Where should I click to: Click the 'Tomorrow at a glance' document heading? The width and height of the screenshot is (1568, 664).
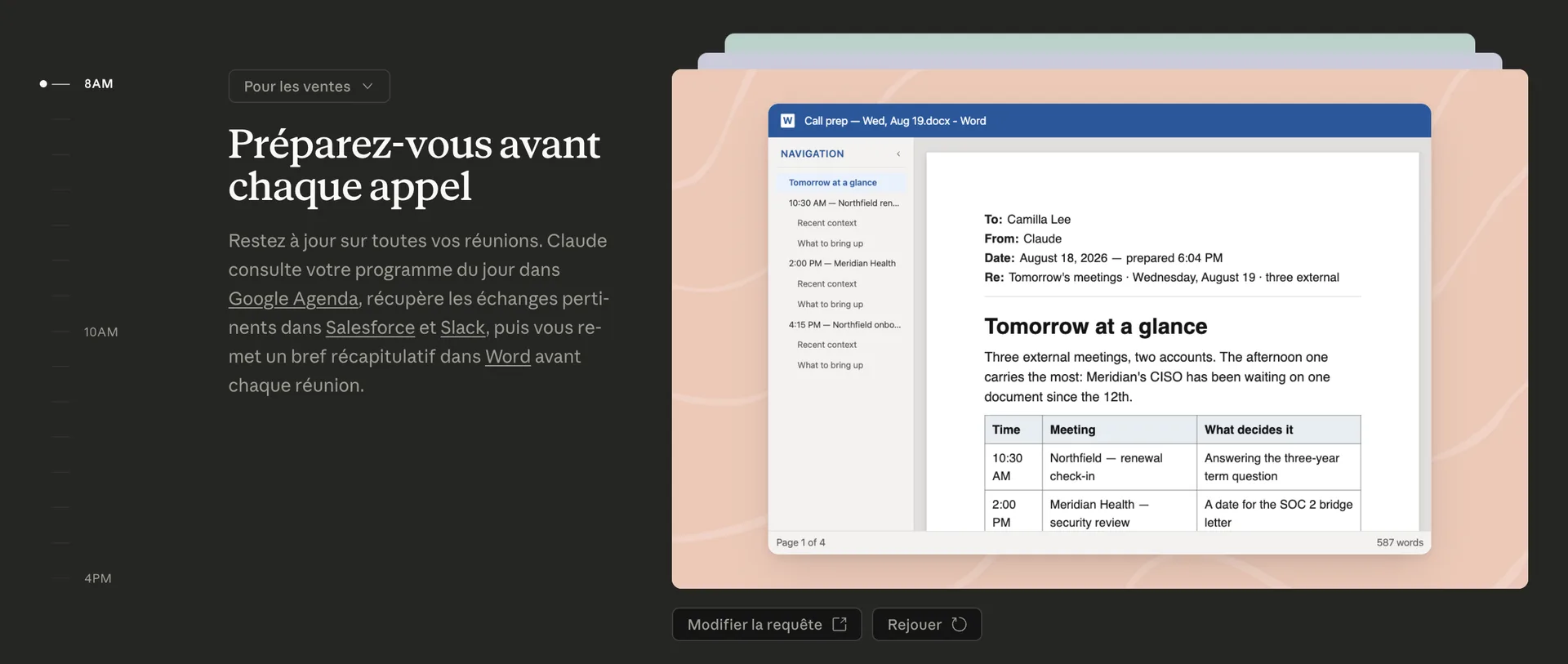(1095, 327)
